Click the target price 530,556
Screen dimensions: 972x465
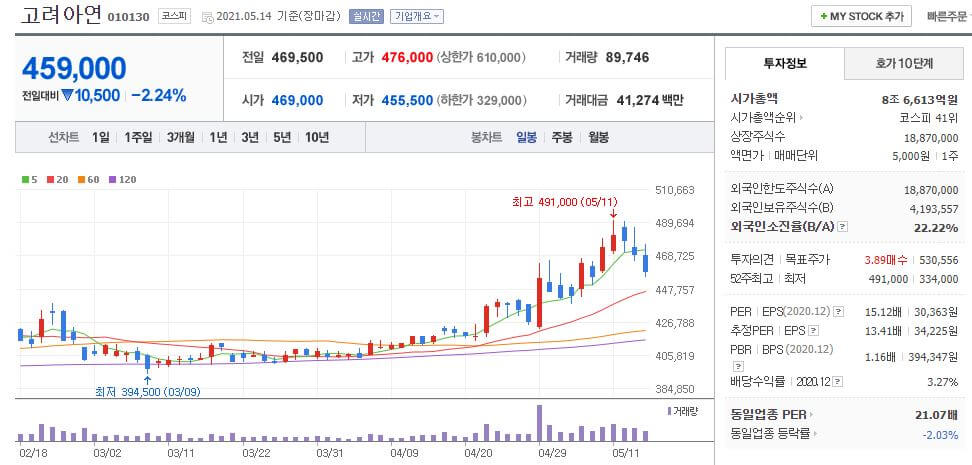pos(937,260)
